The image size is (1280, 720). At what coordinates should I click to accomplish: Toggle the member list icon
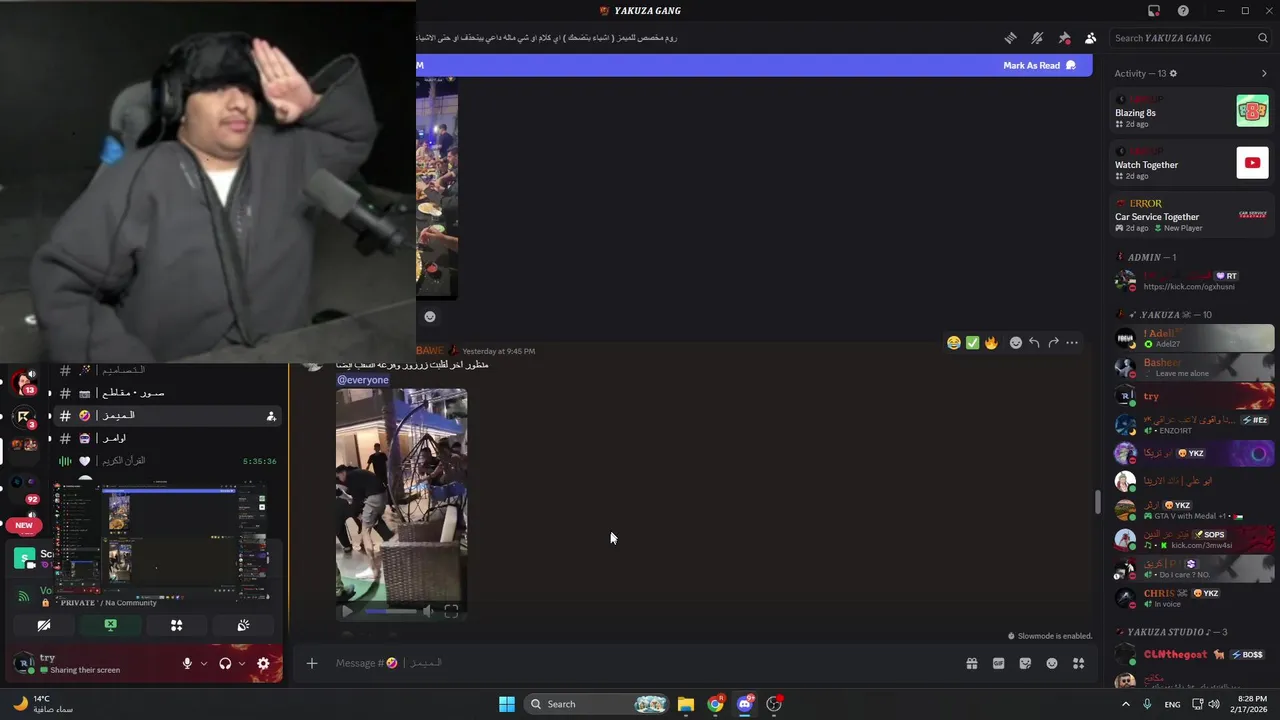(x=1090, y=38)
